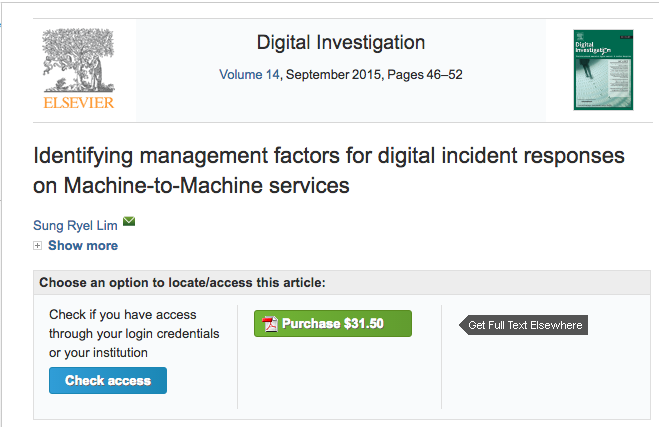Screen dimensions: 659x427
Task: Click the Check access button
Action: (x=108, y=380)
